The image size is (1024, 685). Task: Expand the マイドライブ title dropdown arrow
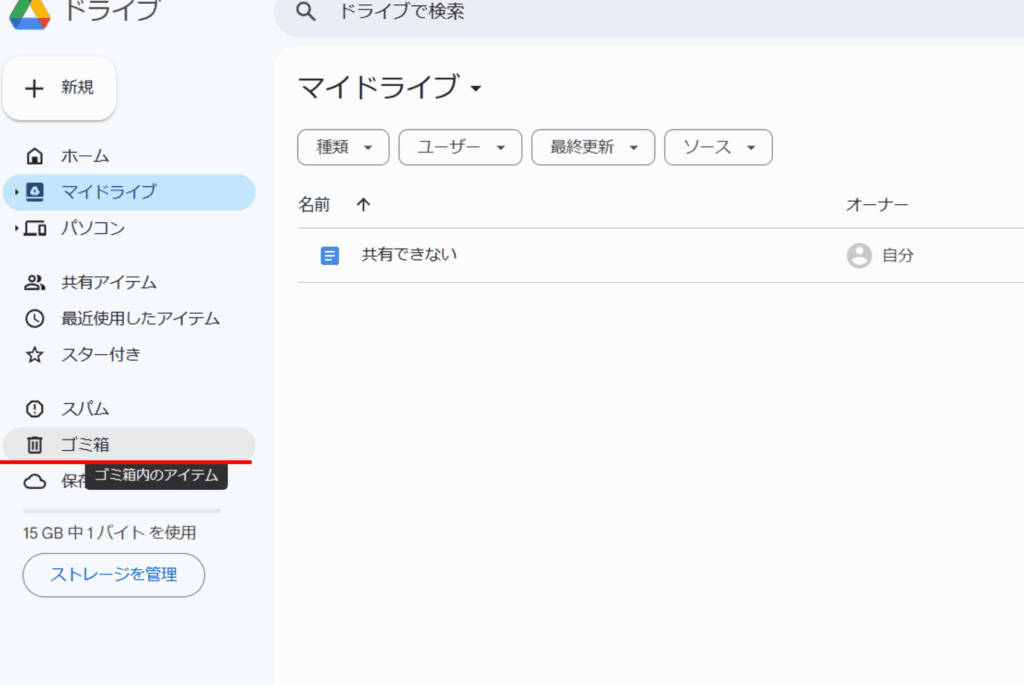[476, 89]
